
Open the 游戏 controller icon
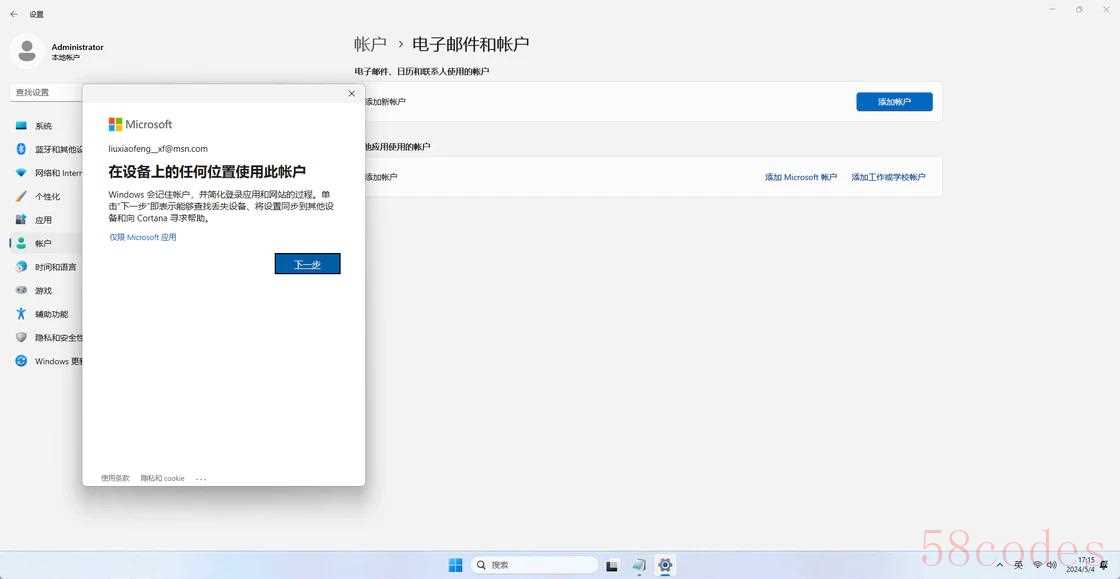pos(21,290)
